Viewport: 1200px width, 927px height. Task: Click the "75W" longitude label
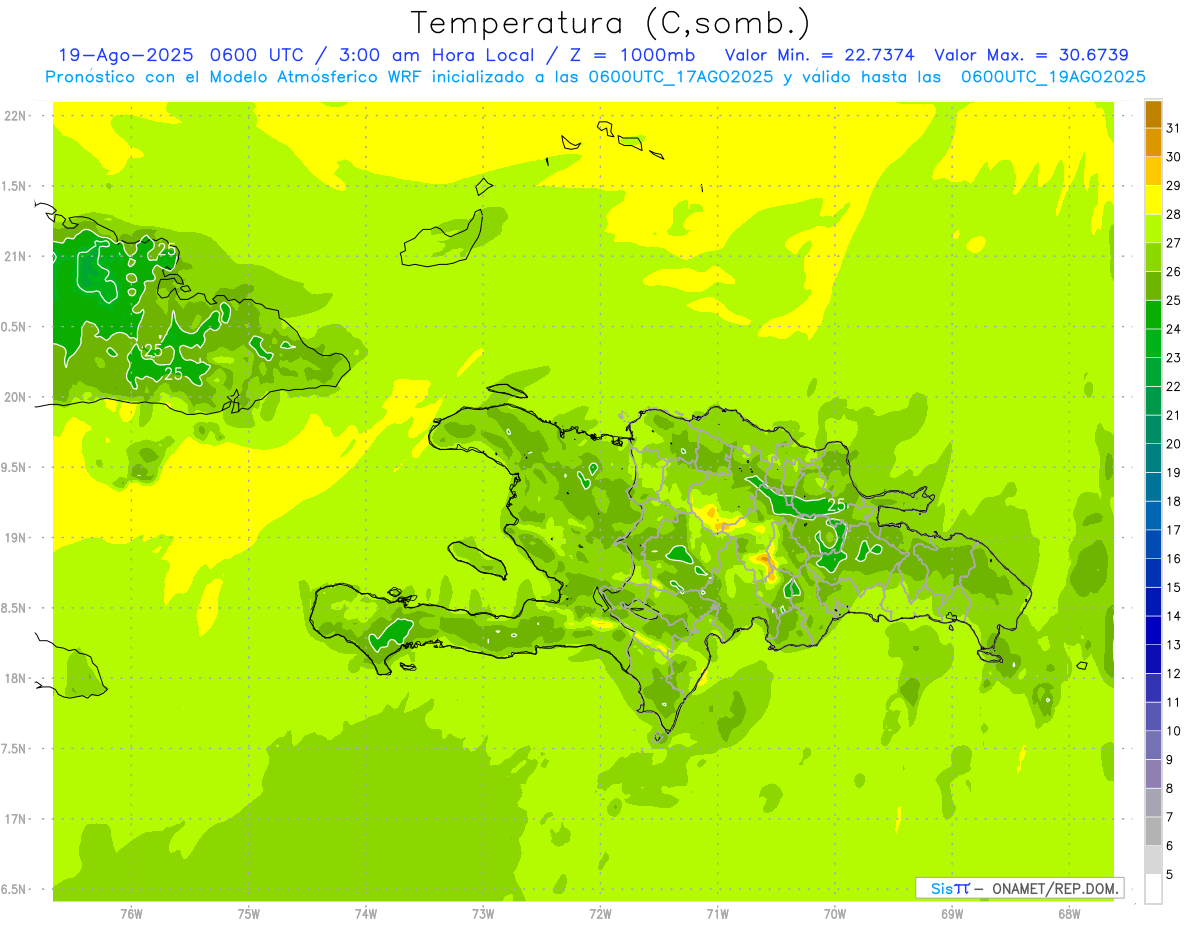[249, 913]
